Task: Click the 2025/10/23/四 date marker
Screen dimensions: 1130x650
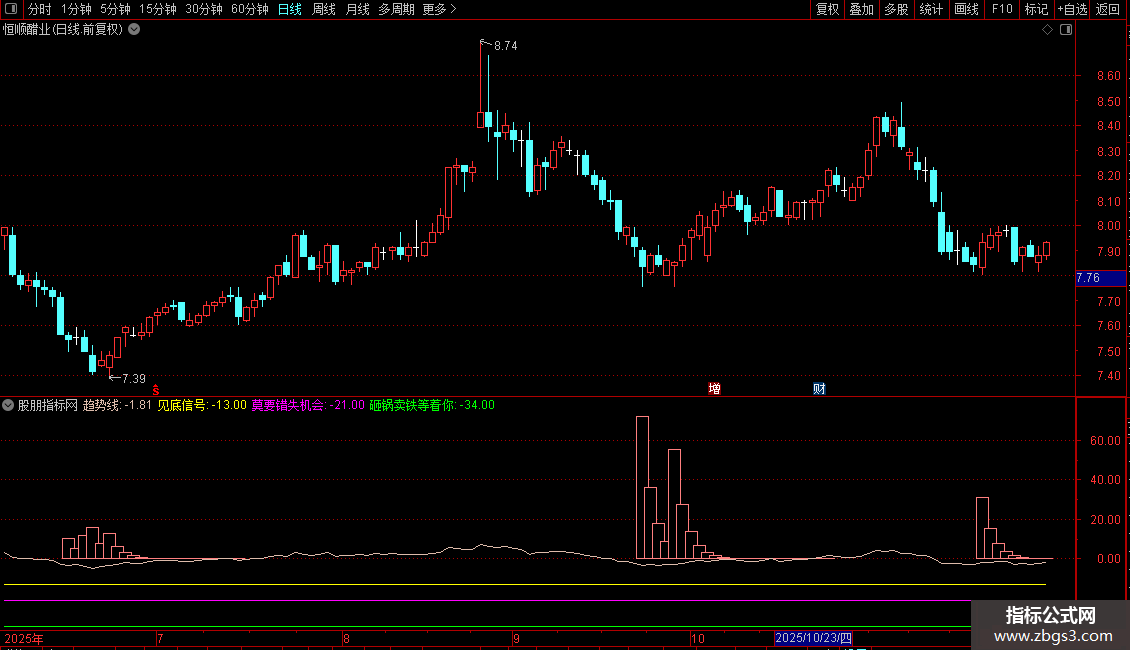Action: pos(813,638)
